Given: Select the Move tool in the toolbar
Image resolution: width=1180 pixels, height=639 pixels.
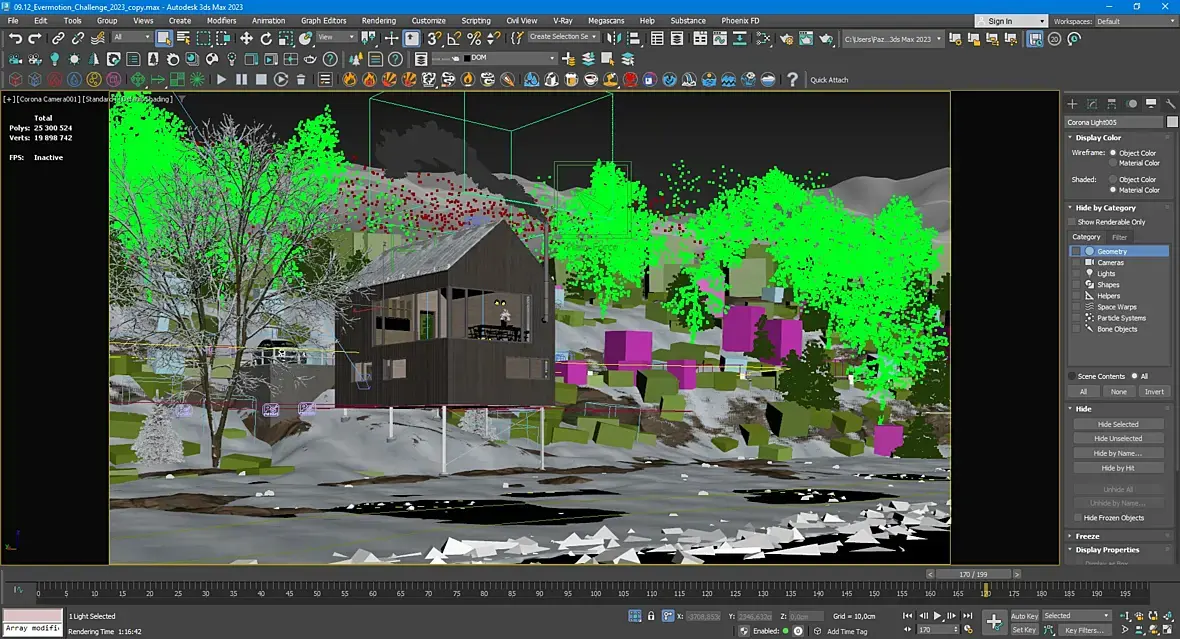Looking at the screenshot, I should (246, 38).
